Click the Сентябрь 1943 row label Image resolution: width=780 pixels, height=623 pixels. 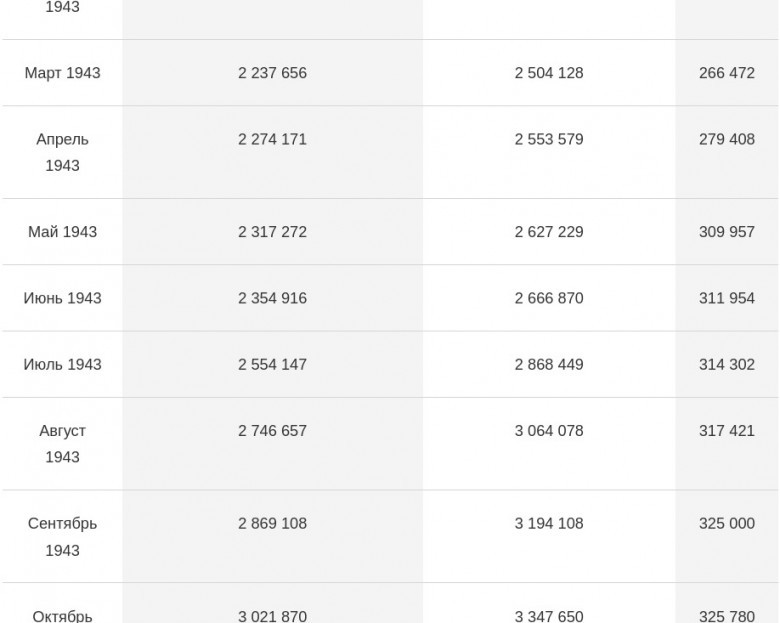tap(62, 537)
